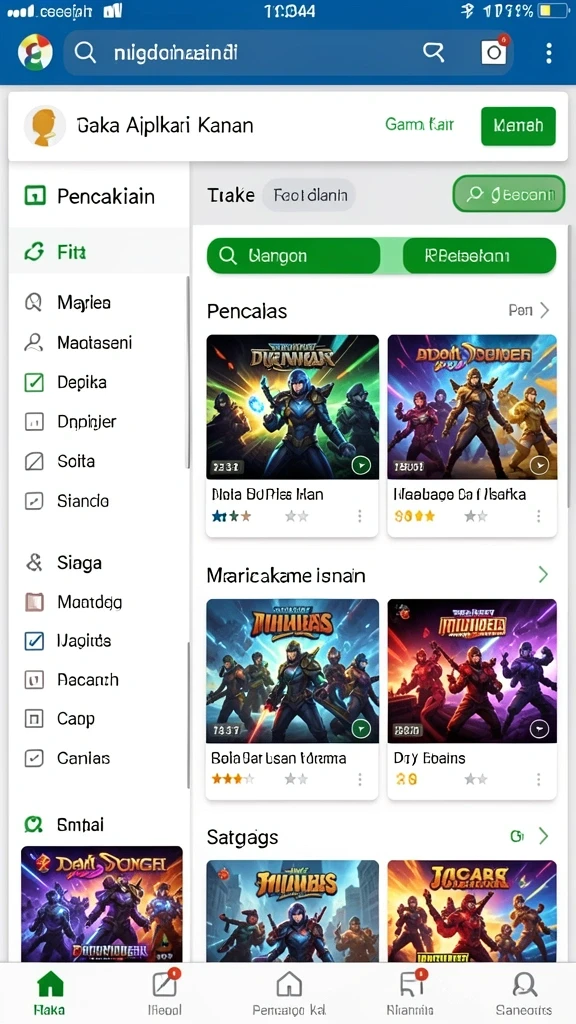Expand the Pencalas section chevron
This screenshot has height=1024, width=576.
tap(545, 310)
